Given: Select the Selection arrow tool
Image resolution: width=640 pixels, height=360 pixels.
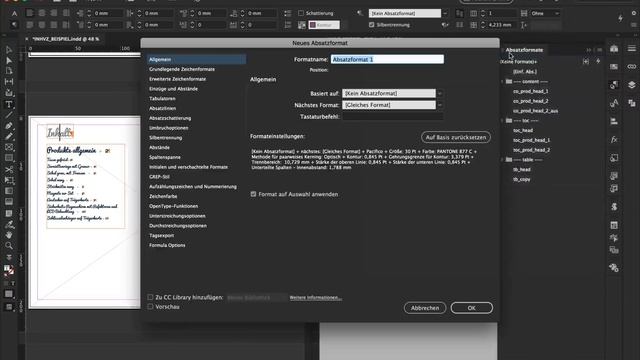Looking at the screenshot, I should pos(9,50).
